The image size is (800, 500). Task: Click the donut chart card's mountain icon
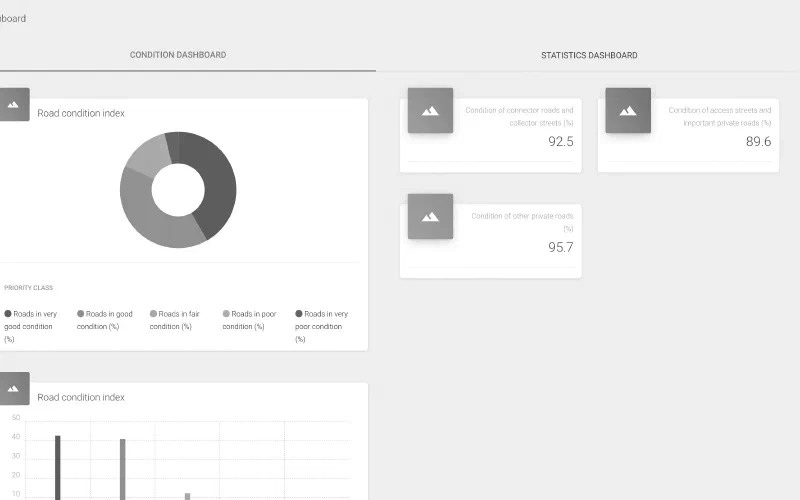14,105
